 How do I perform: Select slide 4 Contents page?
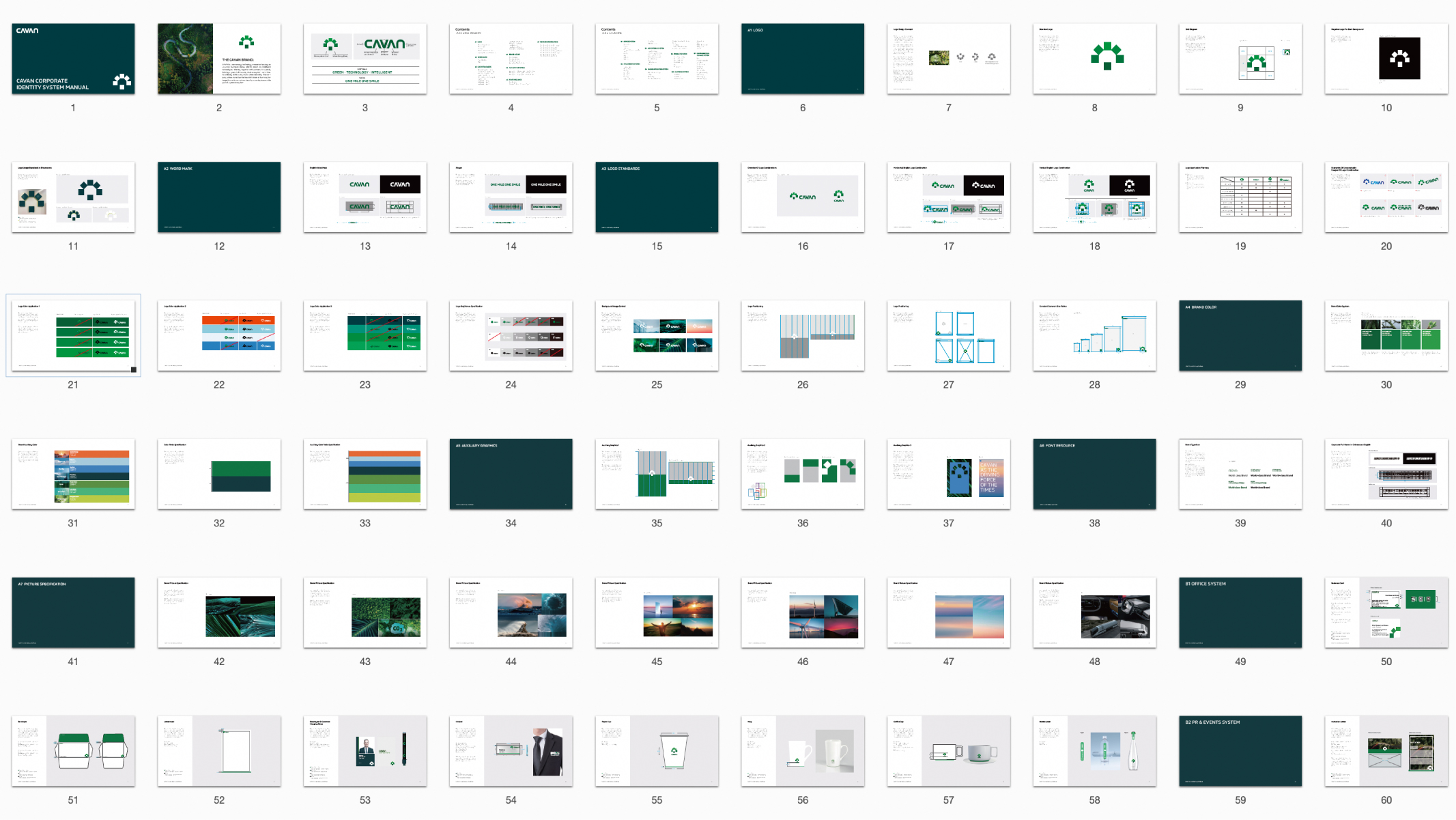511,59
